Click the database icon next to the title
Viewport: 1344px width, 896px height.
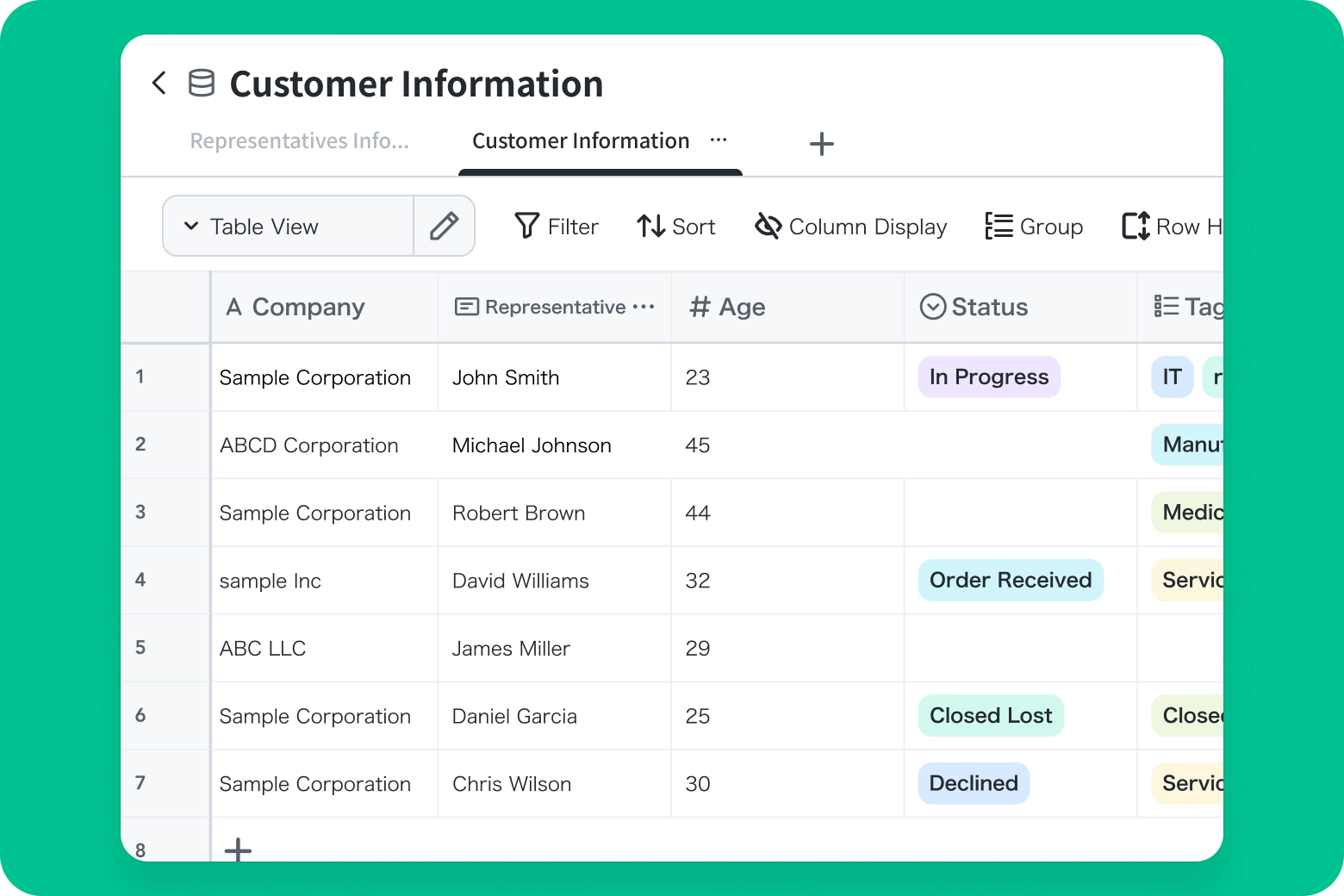point(202,84)
